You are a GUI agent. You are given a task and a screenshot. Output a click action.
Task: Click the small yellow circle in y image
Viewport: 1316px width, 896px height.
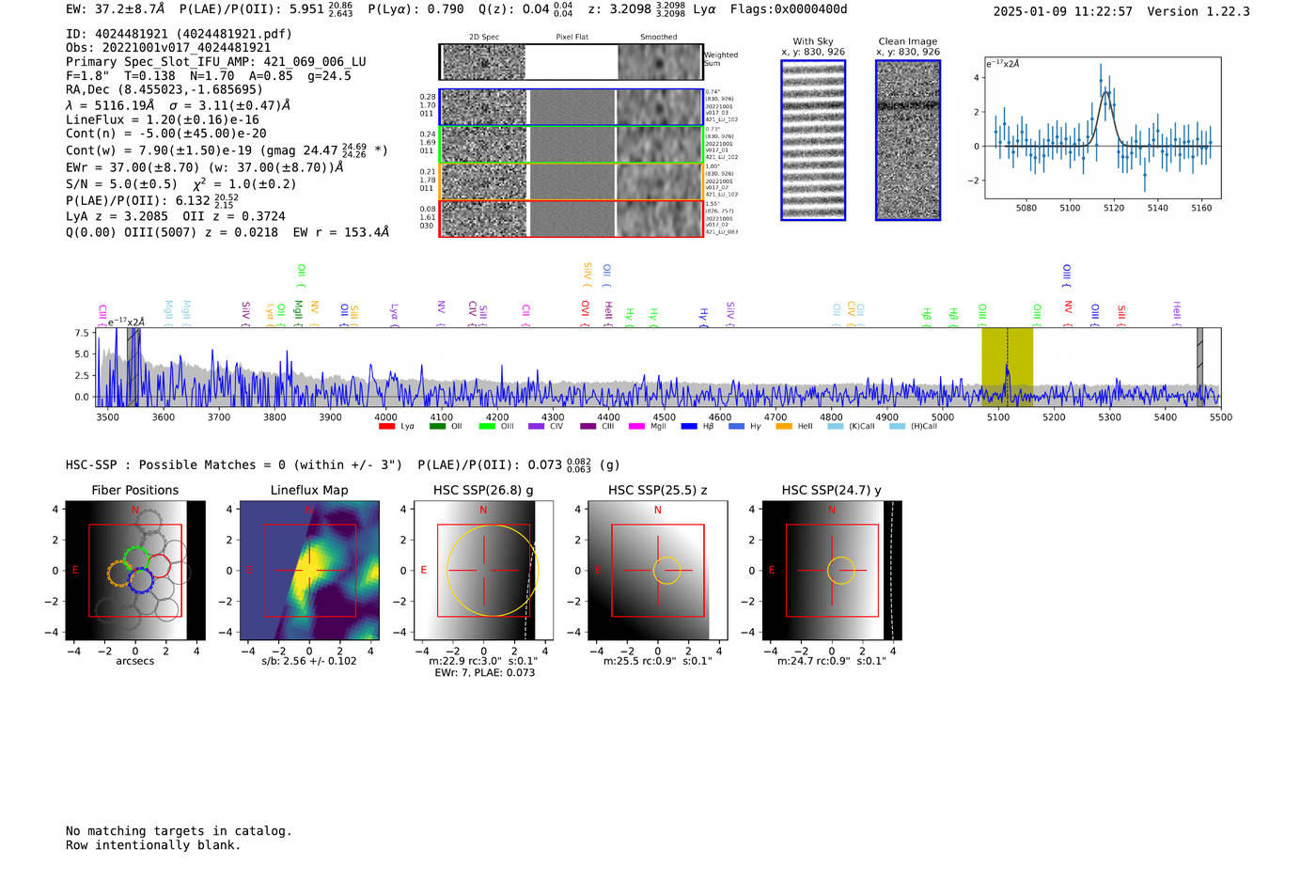click(x=840, y=571)
